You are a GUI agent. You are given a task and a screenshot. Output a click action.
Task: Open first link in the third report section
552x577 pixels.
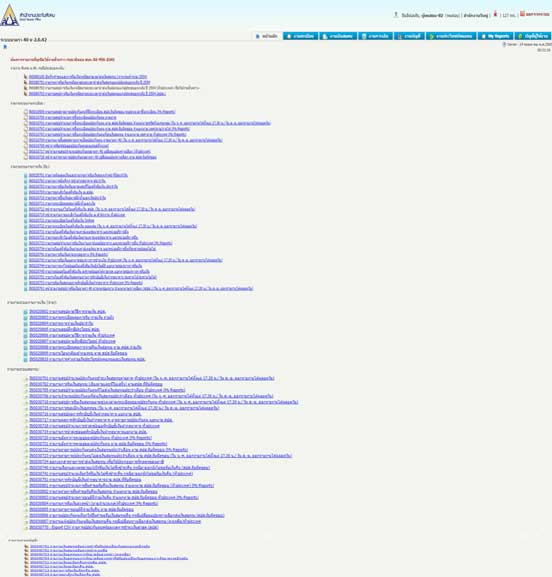tap(78, 175)
